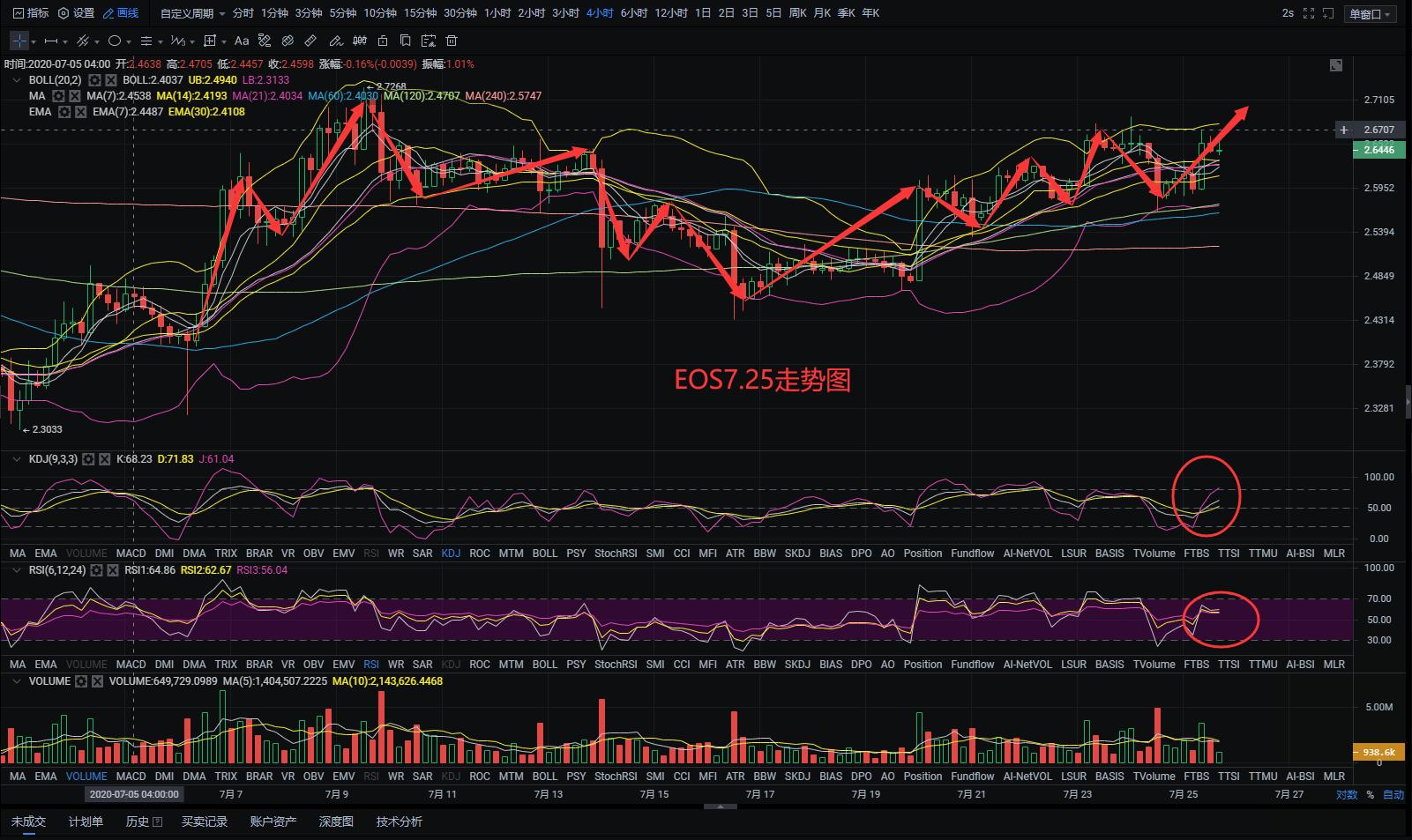Remove the EMA indicator with its X
1412x840 pixels.
pyautogui.click(x=80, y=112)
